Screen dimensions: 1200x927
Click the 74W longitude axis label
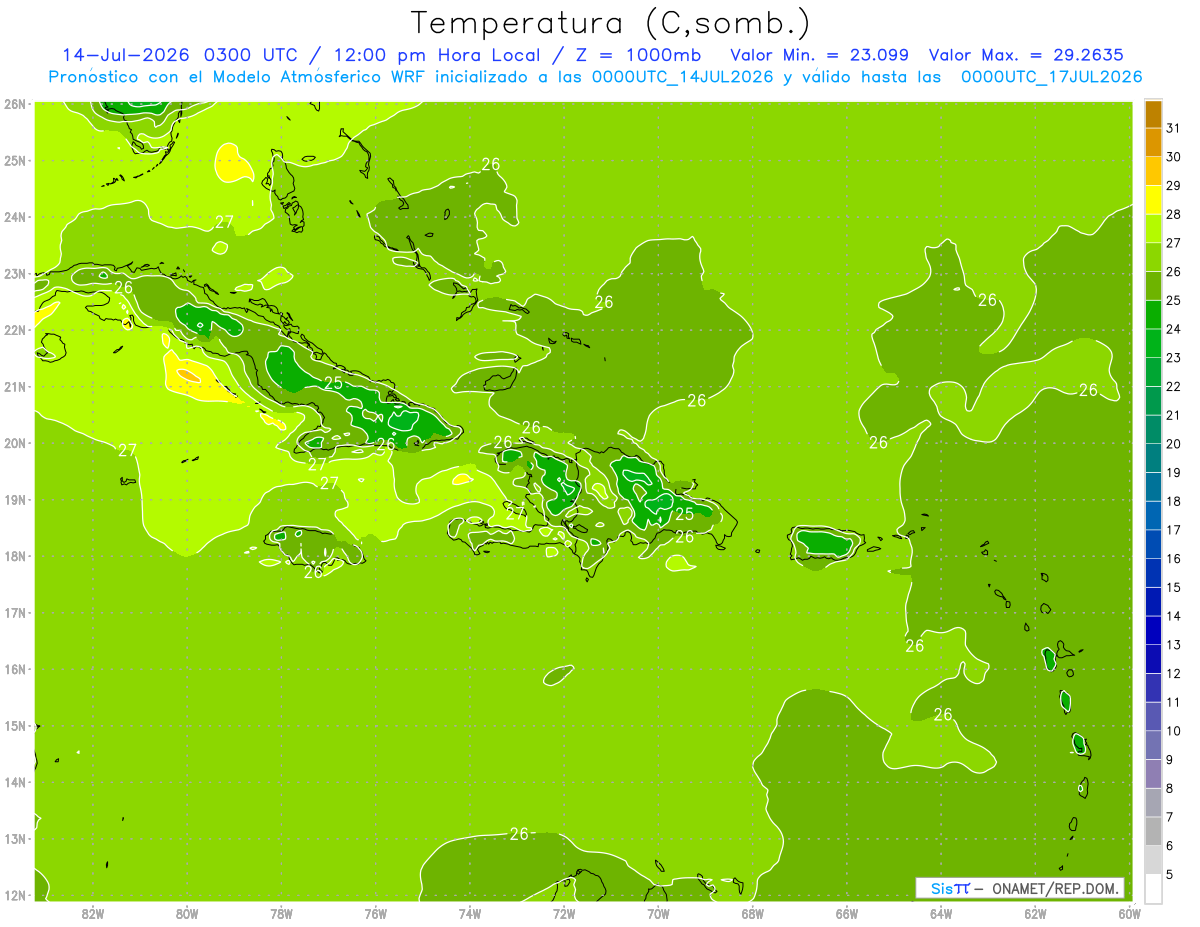tap(470, 912)
